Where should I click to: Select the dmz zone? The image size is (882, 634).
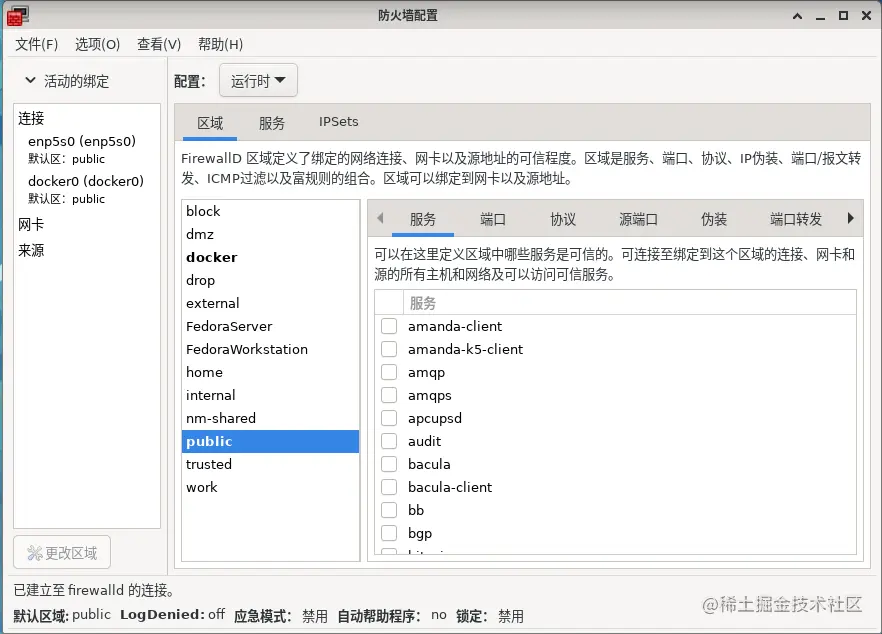pos(271,234)
